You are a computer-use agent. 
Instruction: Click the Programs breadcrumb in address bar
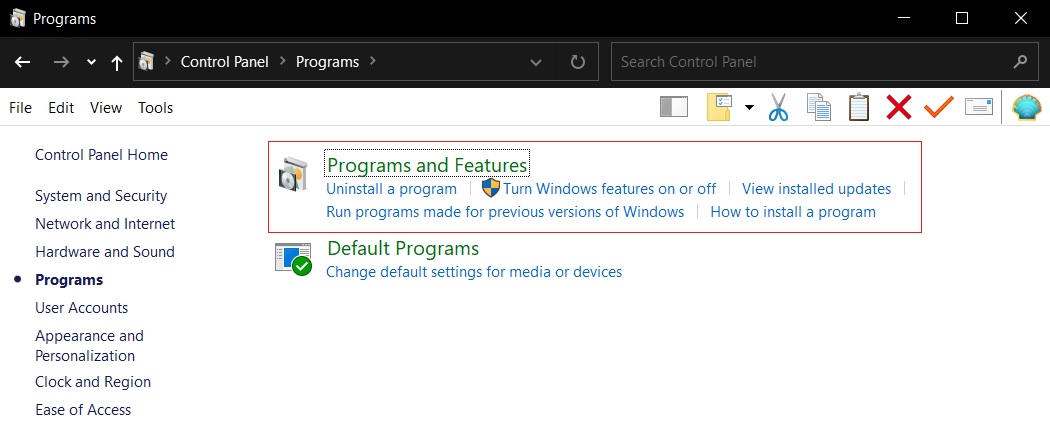[x=327, y=62]
